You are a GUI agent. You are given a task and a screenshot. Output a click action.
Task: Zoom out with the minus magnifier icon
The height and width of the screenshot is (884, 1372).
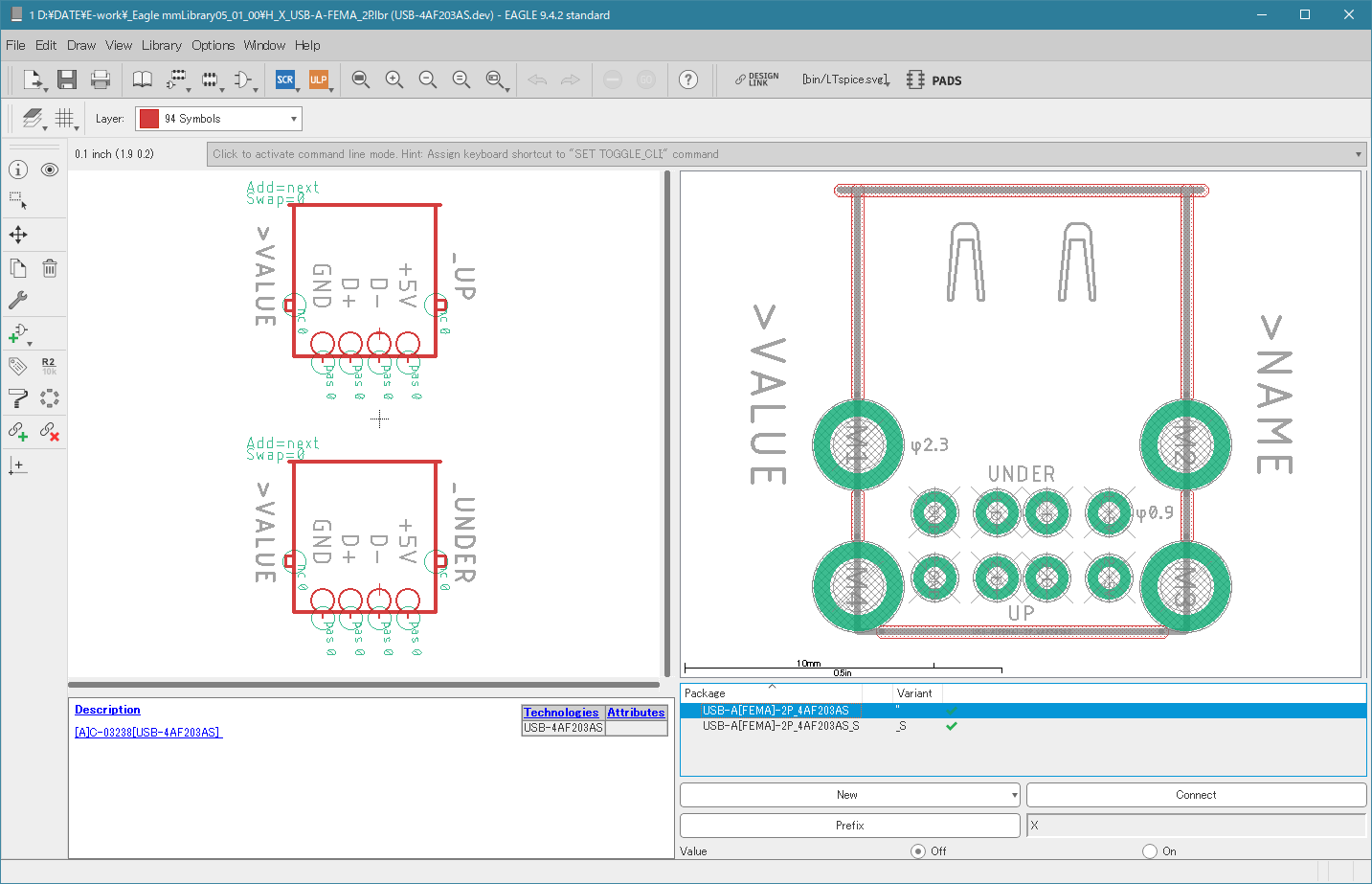click(428, 79)
